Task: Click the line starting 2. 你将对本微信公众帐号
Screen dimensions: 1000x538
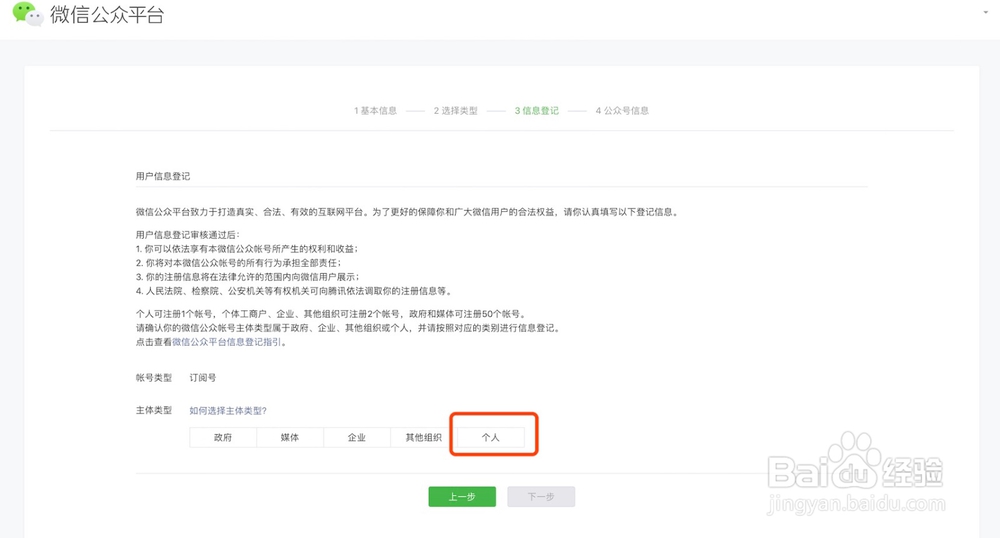Action: 239,263
